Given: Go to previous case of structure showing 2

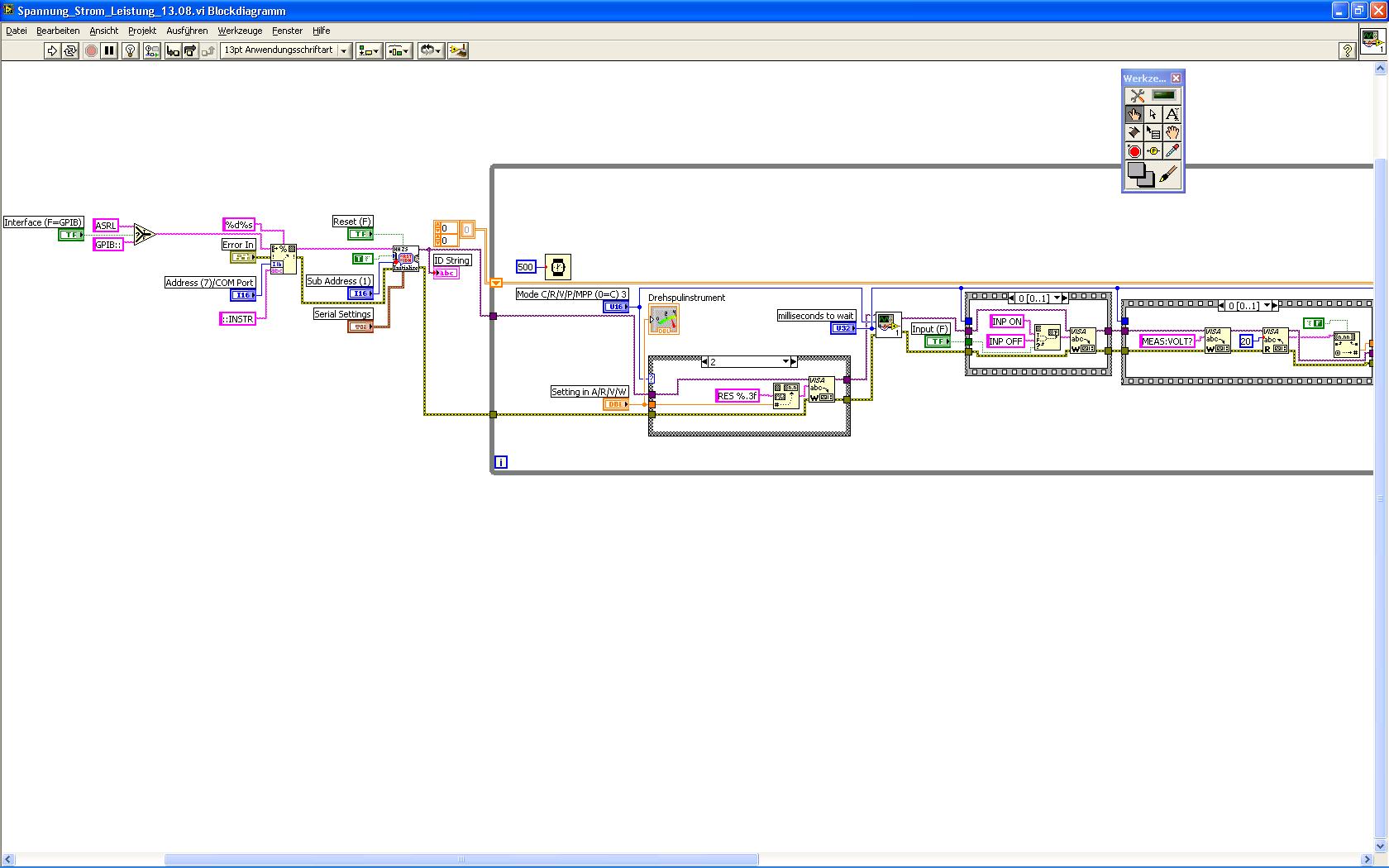Looking at the screenshot, I should point(704,362).
